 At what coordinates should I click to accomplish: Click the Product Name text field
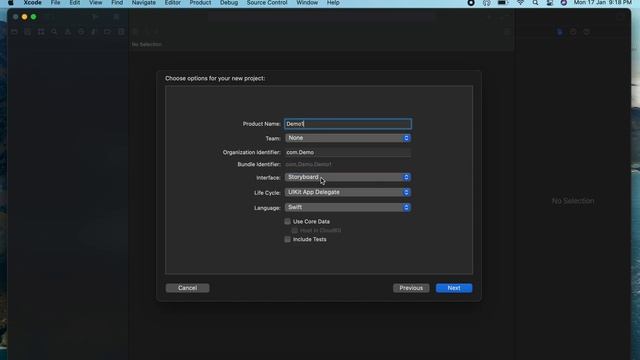tap(348, 124)
